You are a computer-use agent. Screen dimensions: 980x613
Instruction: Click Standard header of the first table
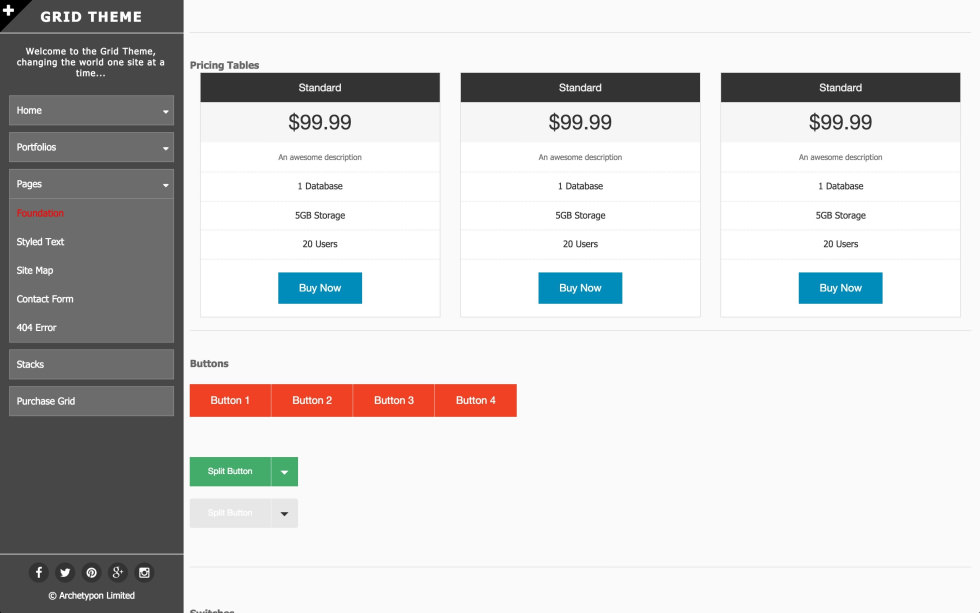[x=320, y=87]
